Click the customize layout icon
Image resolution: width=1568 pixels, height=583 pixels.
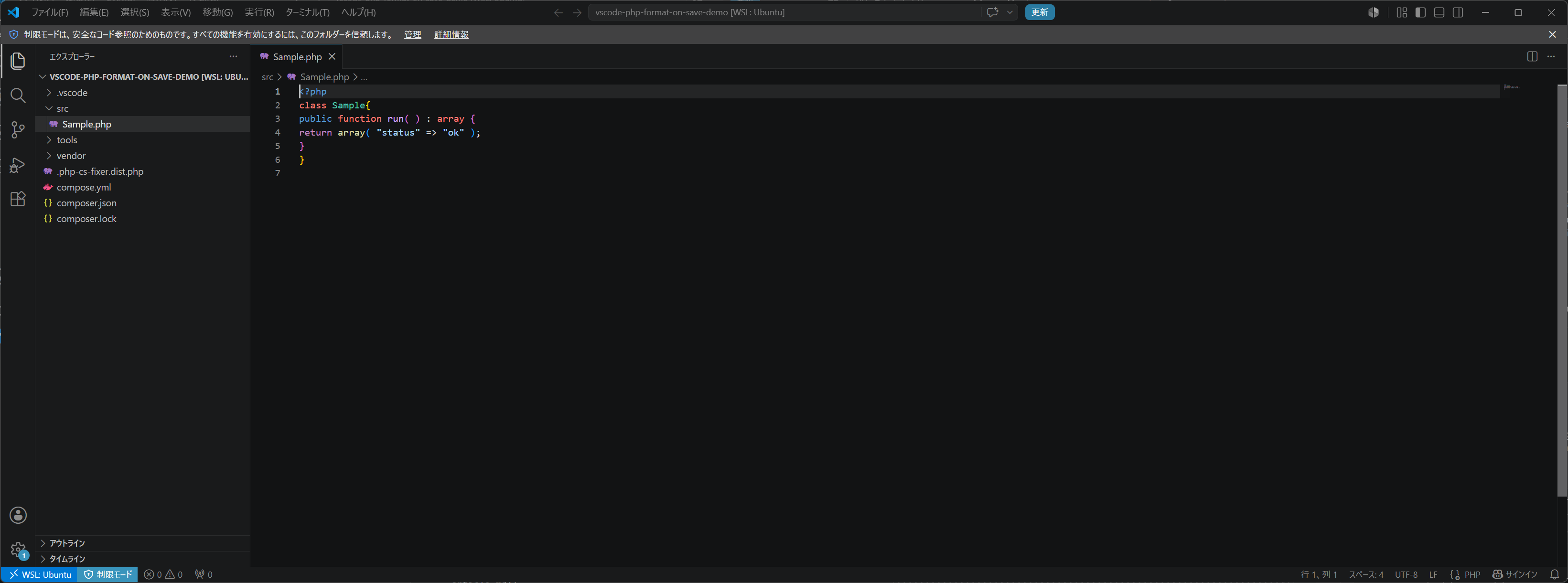point(1402,12)
